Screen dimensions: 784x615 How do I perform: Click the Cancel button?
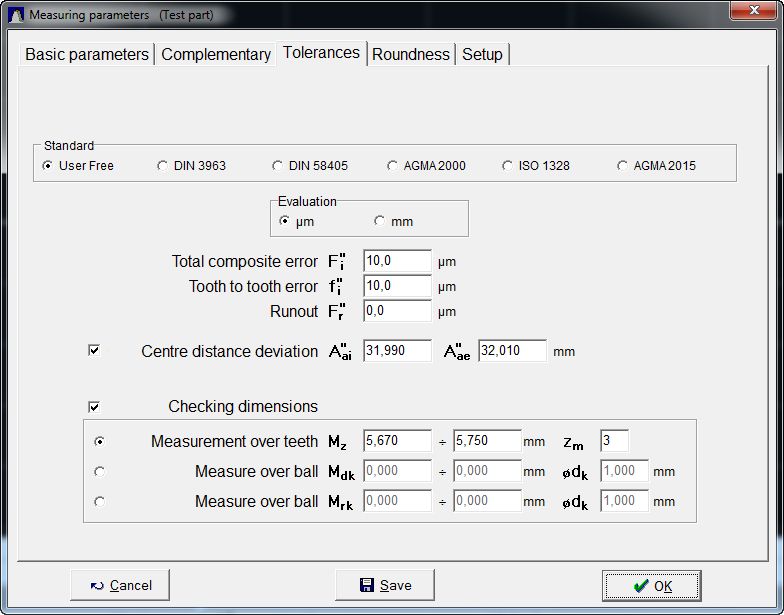pyautogui.click(x=120, y=585)
